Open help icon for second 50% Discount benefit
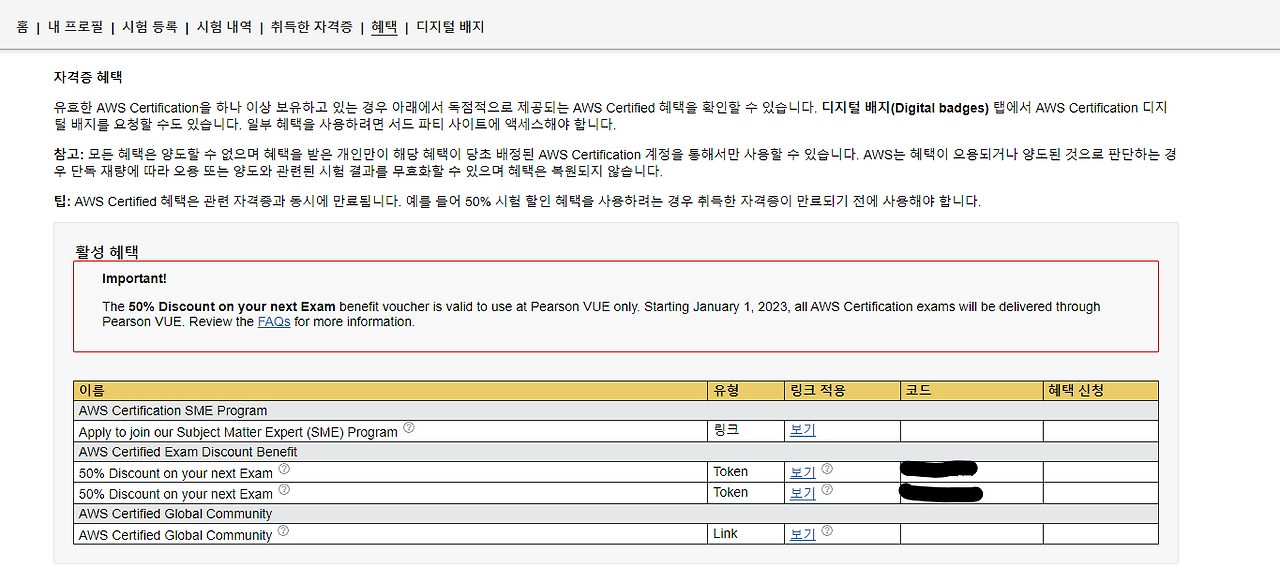 (283, 489)
